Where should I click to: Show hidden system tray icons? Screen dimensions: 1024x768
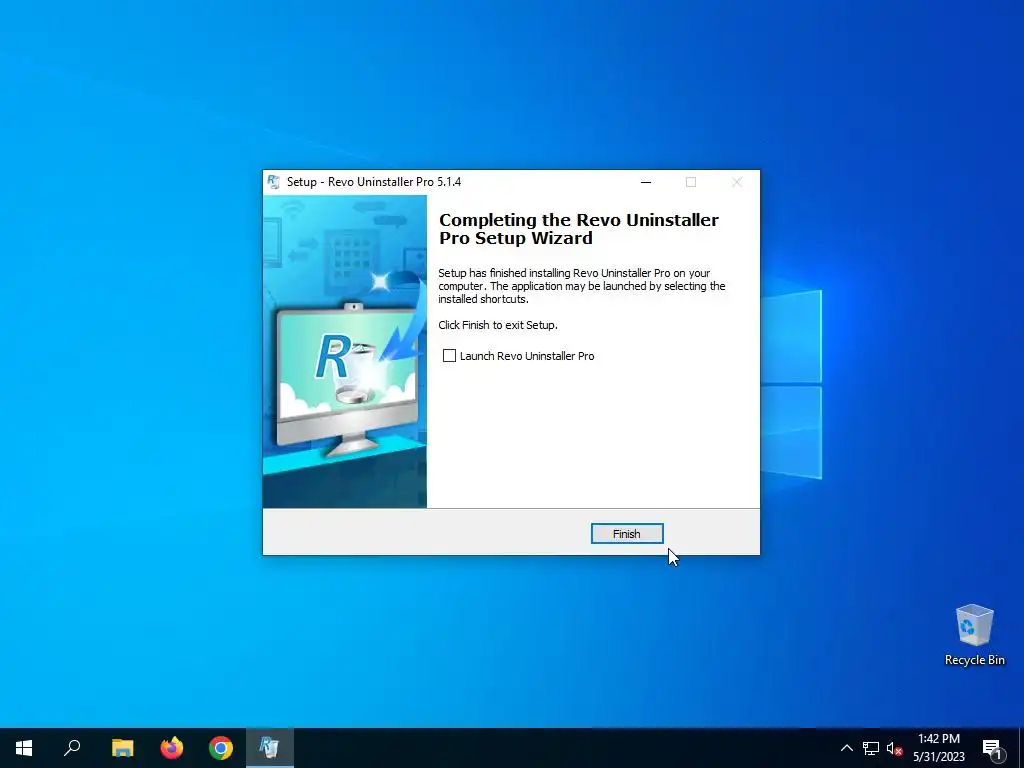pos(846,748)
